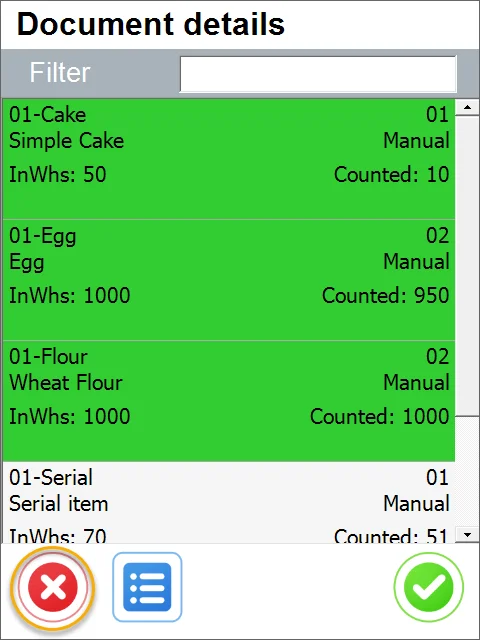Select the 01-Flour Wheat Flour row
Viewport: 480px width, 640px height.
pyautogui.click(x=229, y=401)
